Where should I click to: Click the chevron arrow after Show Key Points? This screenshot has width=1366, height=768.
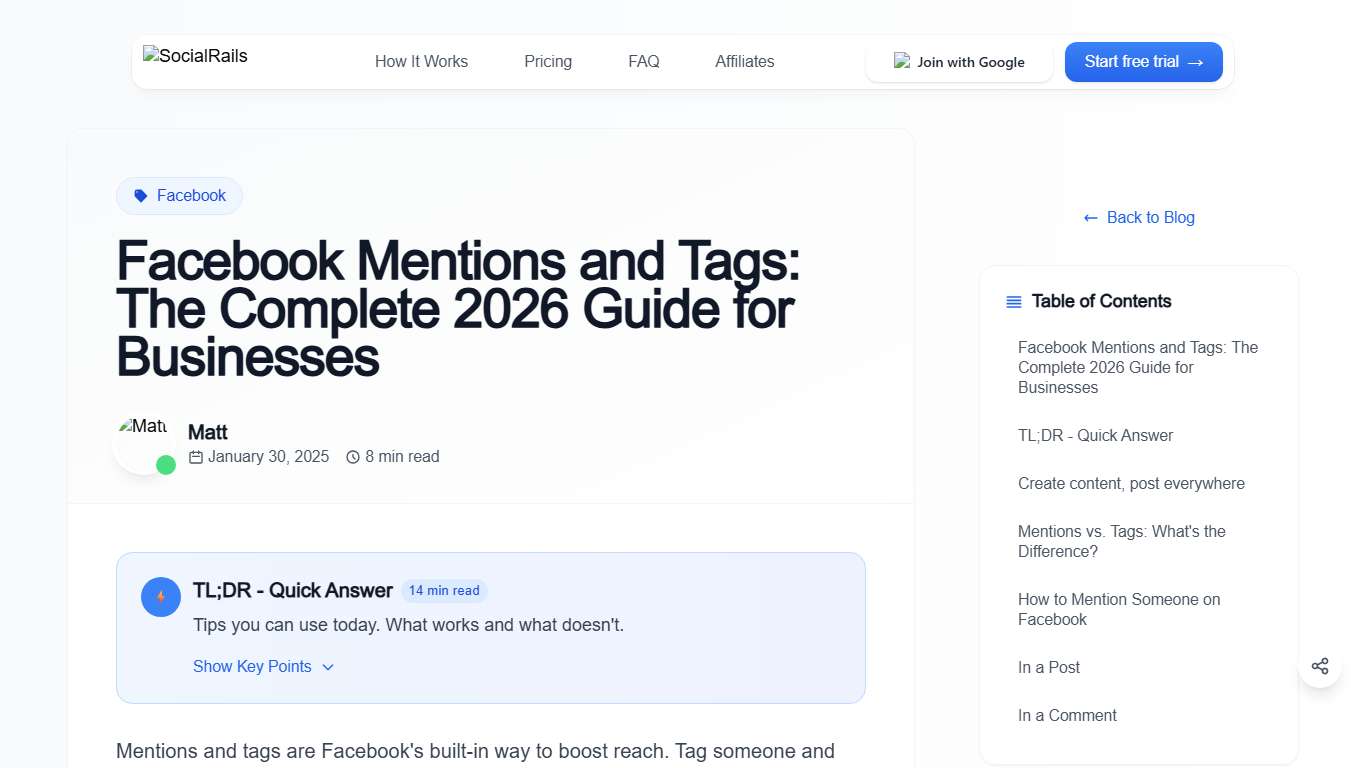(x=328, y=666)
